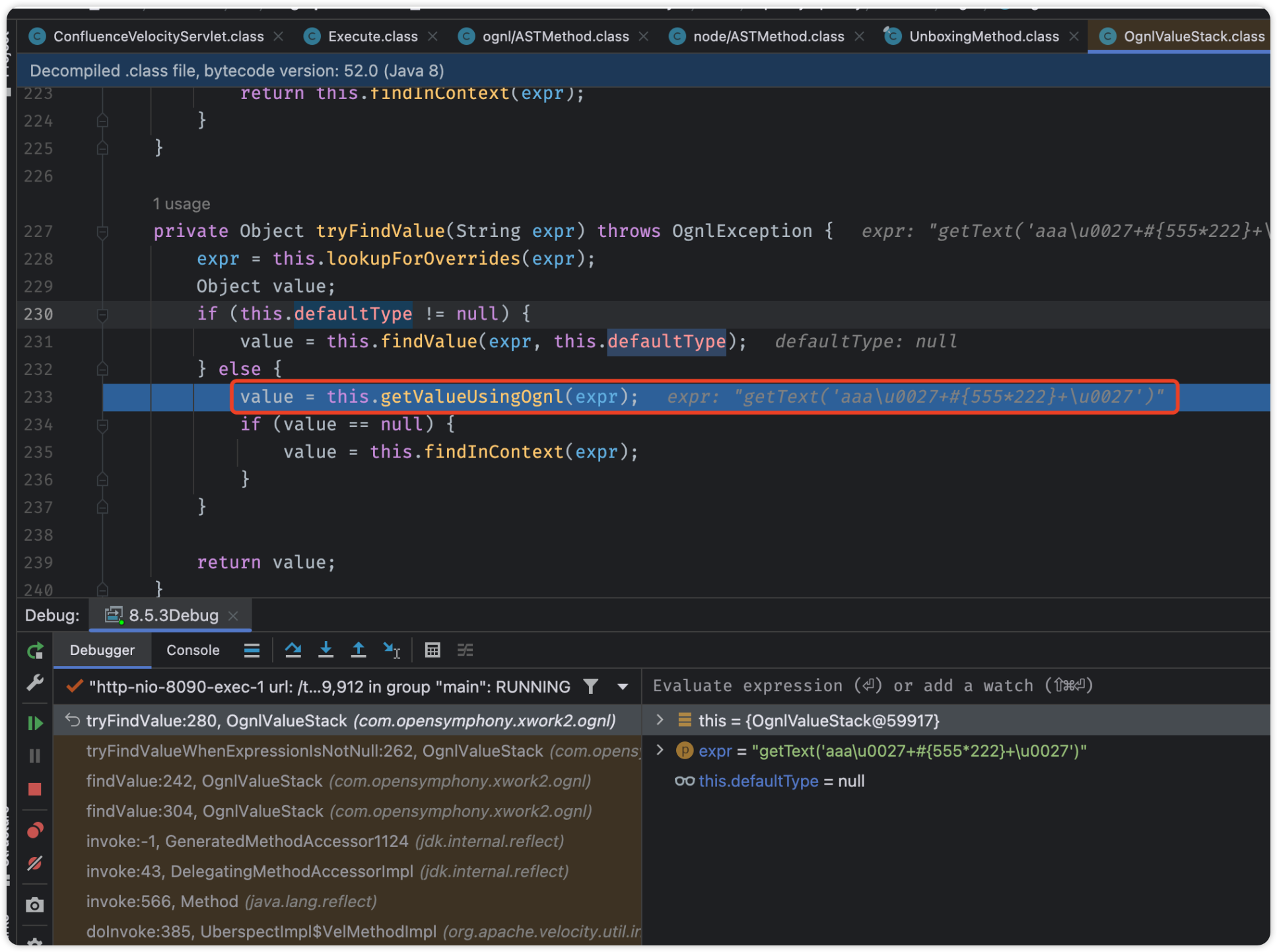Close the node/ASTMethod.class tab
Image resolution: width=1277 pixels, height=952 pixels.
[859, 36]
